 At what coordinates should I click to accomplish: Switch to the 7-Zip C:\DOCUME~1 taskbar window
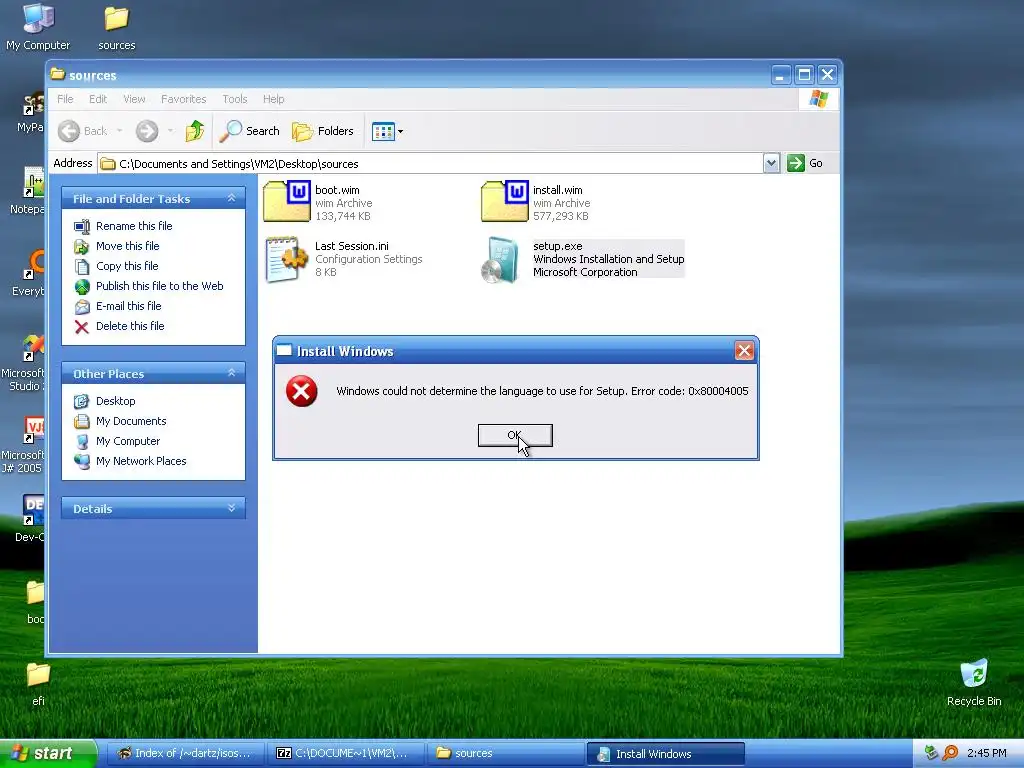coord(345,754)
